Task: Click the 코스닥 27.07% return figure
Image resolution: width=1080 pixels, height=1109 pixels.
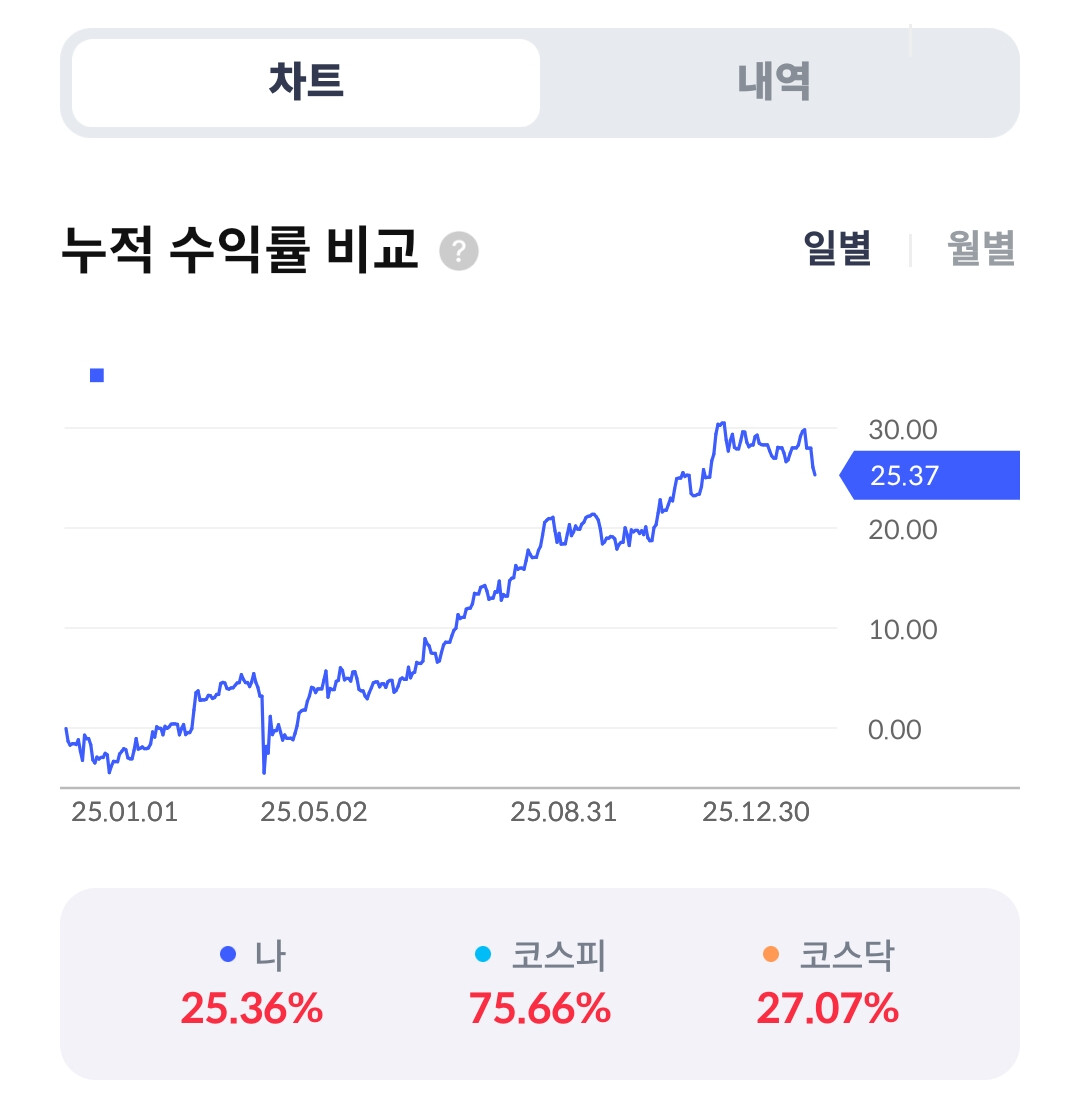Action: [x=828, y=1008]
